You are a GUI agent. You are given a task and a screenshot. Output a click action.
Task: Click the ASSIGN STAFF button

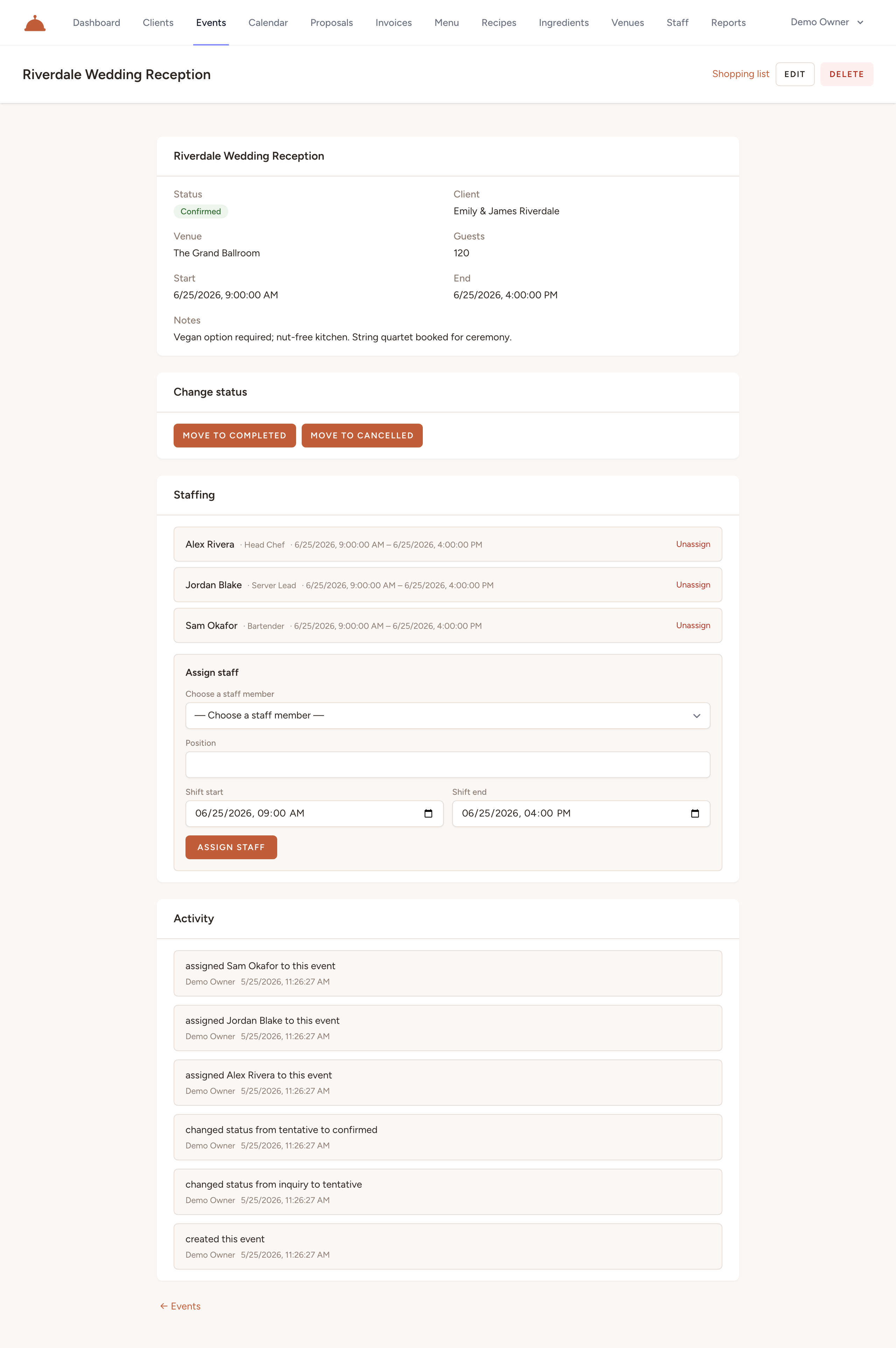click(x=231, y=847)
